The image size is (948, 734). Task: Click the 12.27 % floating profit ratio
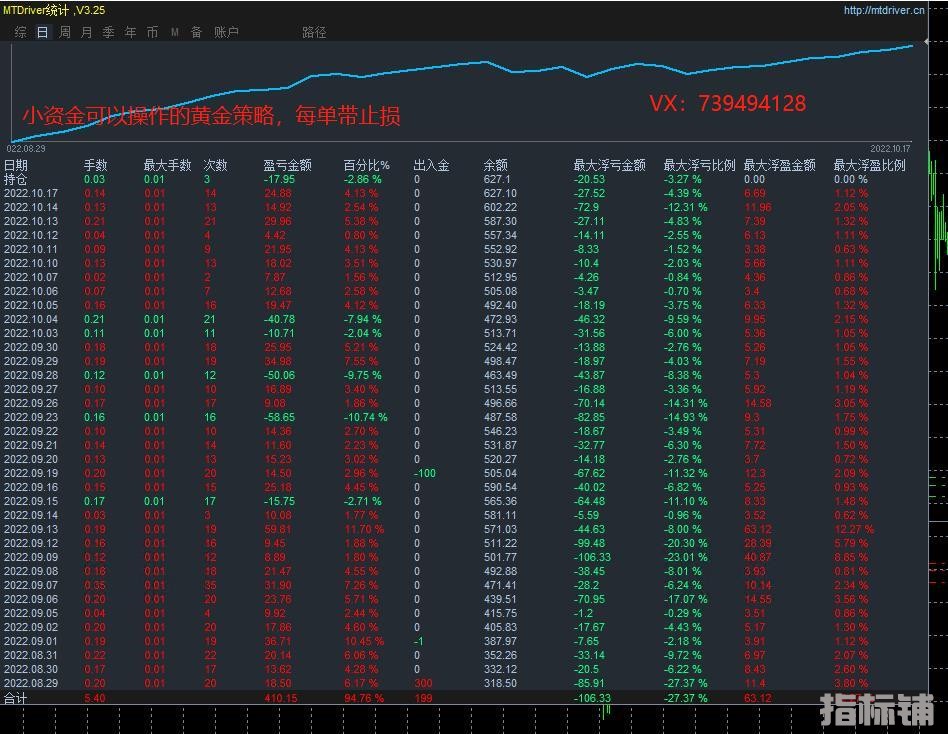click(854, 530)
